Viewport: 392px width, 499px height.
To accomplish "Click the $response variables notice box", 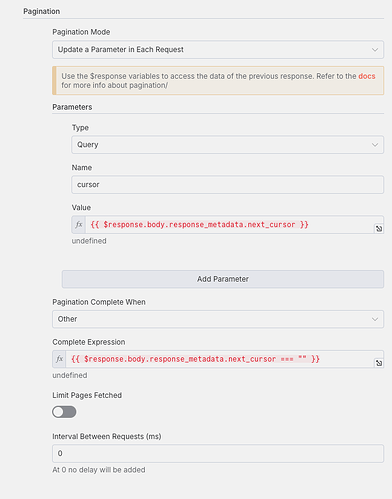I will pyautogui.click(x=218, y=81).
